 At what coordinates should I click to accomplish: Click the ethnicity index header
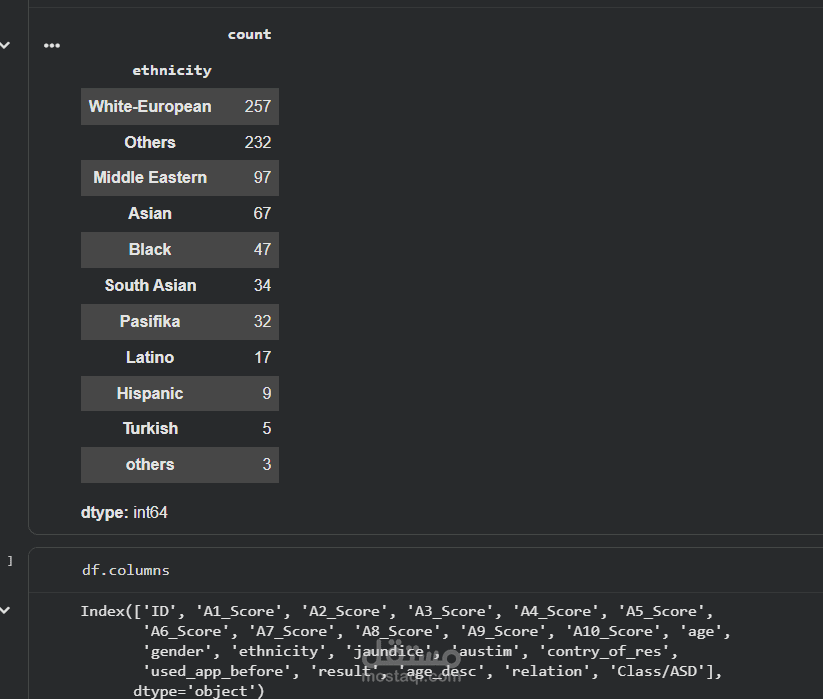click(x=172, y=70)
